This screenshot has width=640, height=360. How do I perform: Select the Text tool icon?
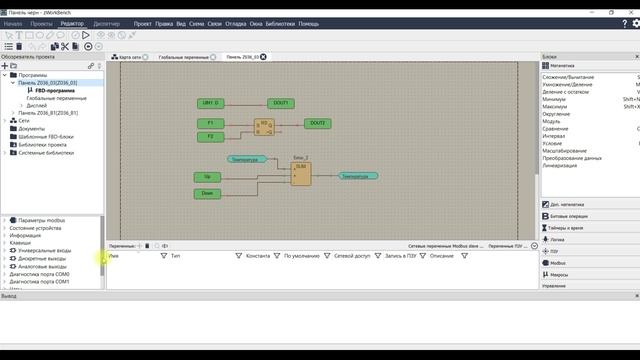(x=19, y=36)
